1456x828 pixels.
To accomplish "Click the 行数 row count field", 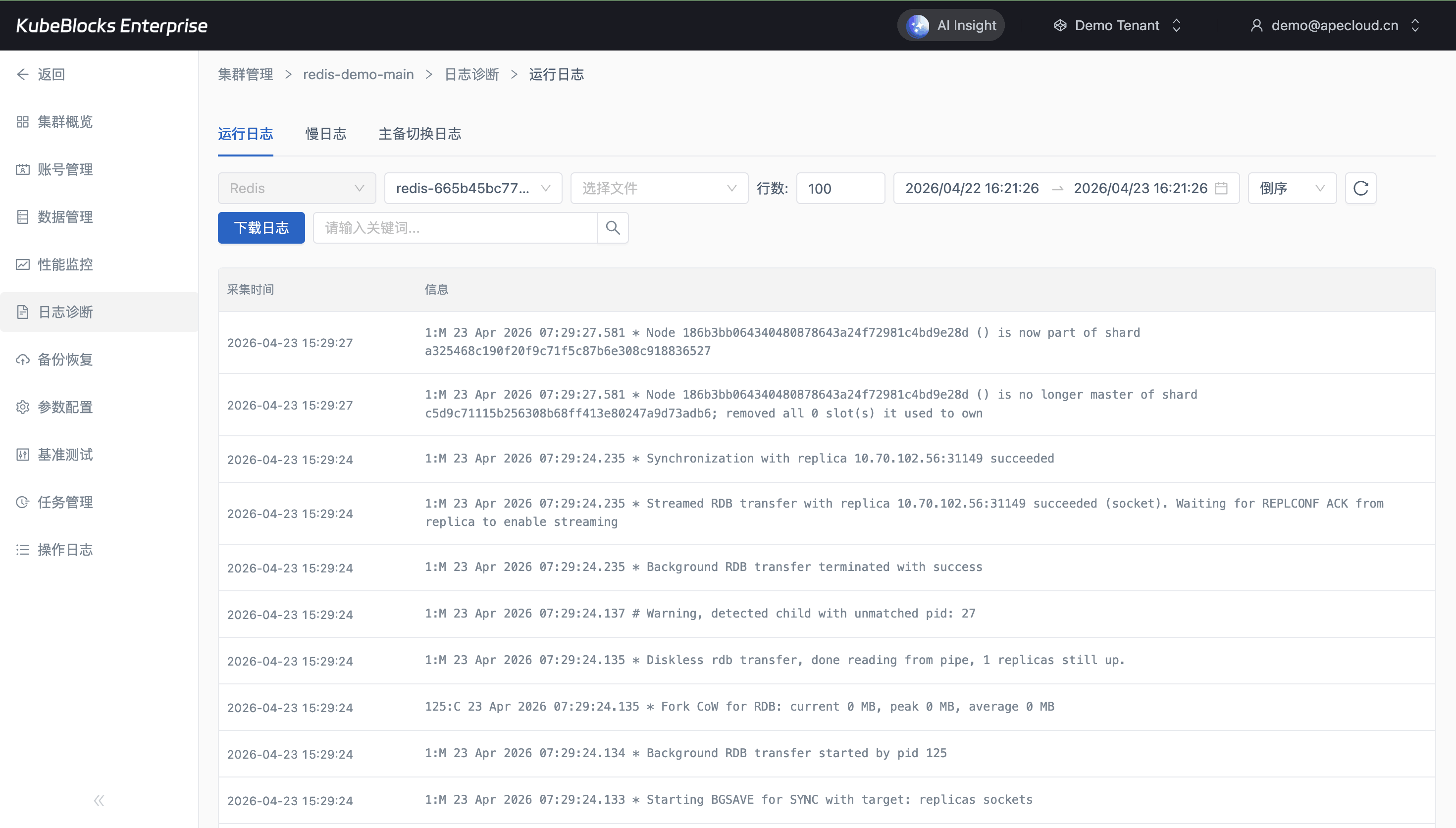I will click(x=840, y=188).
